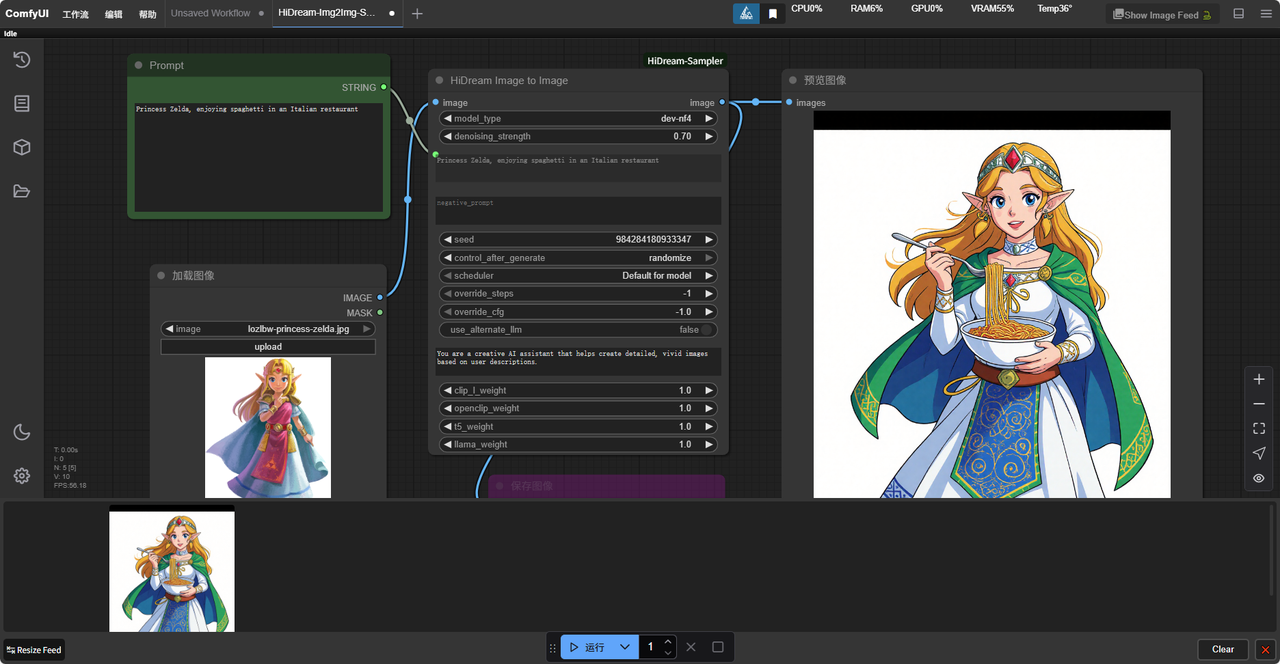Open the model_type combo box

(579, 118)
